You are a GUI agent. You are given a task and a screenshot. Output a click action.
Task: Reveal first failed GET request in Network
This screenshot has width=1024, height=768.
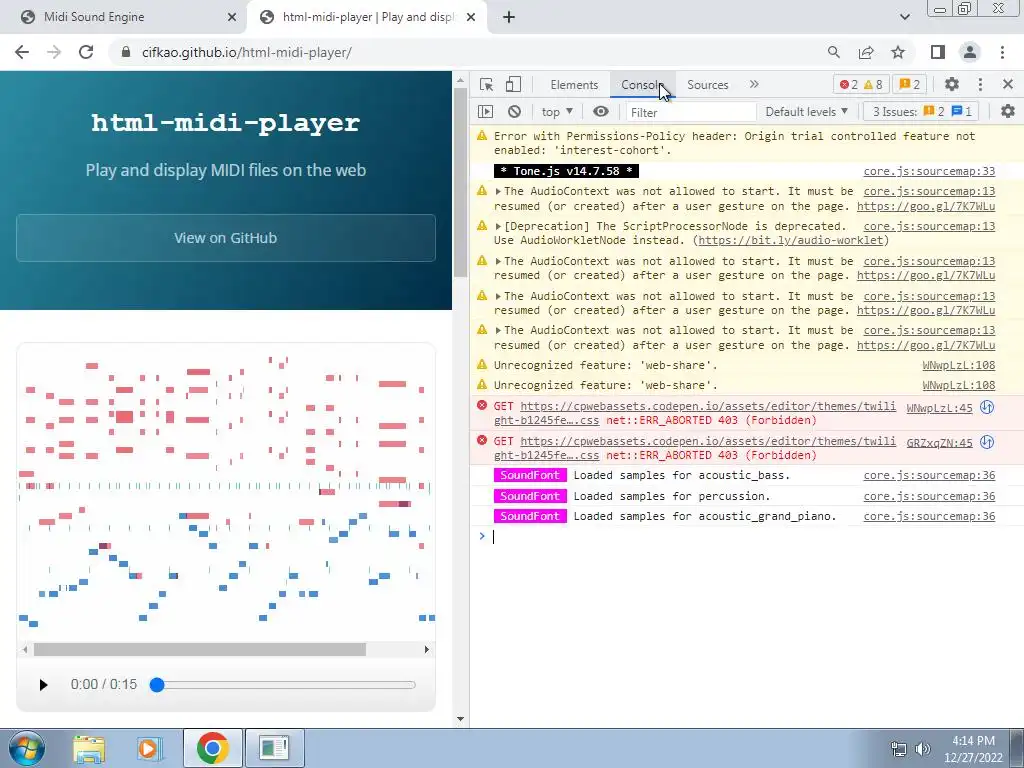coord(987,408)
